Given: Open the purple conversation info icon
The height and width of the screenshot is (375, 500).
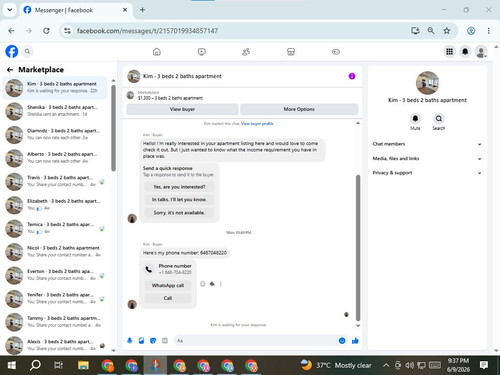Looking at the screenshot, I should [x=352, y=76].
